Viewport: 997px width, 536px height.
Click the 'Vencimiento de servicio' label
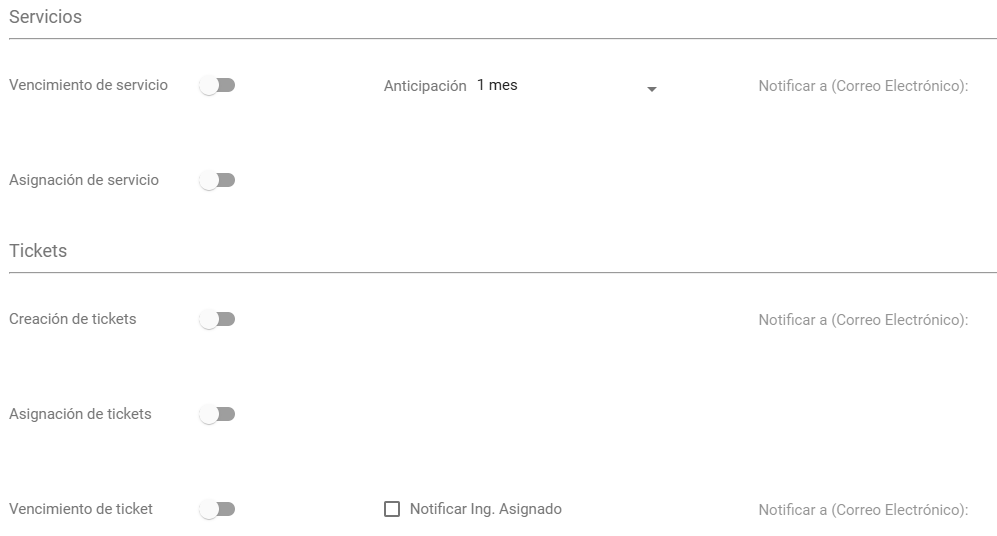pyautogui.click(x=88, y=85)
